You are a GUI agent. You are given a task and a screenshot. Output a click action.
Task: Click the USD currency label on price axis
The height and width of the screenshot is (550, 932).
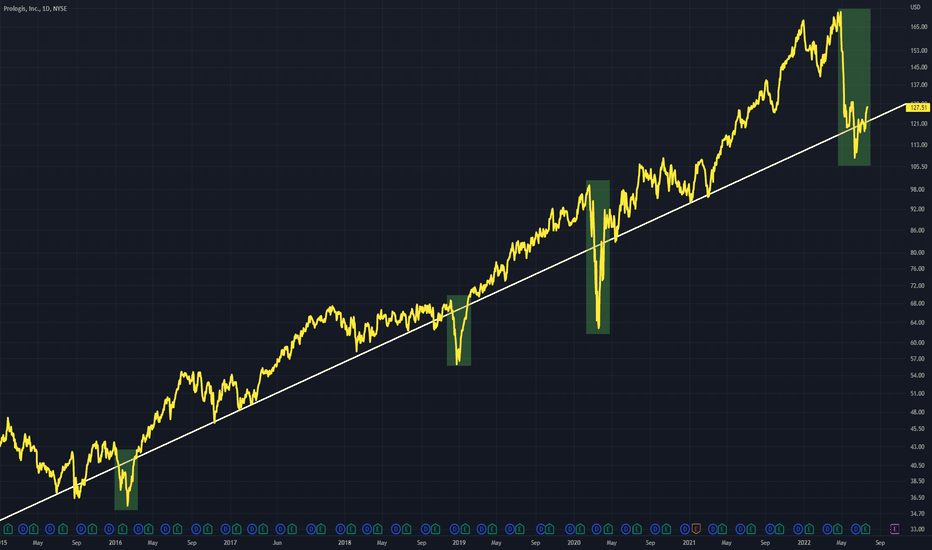(915, 7)
